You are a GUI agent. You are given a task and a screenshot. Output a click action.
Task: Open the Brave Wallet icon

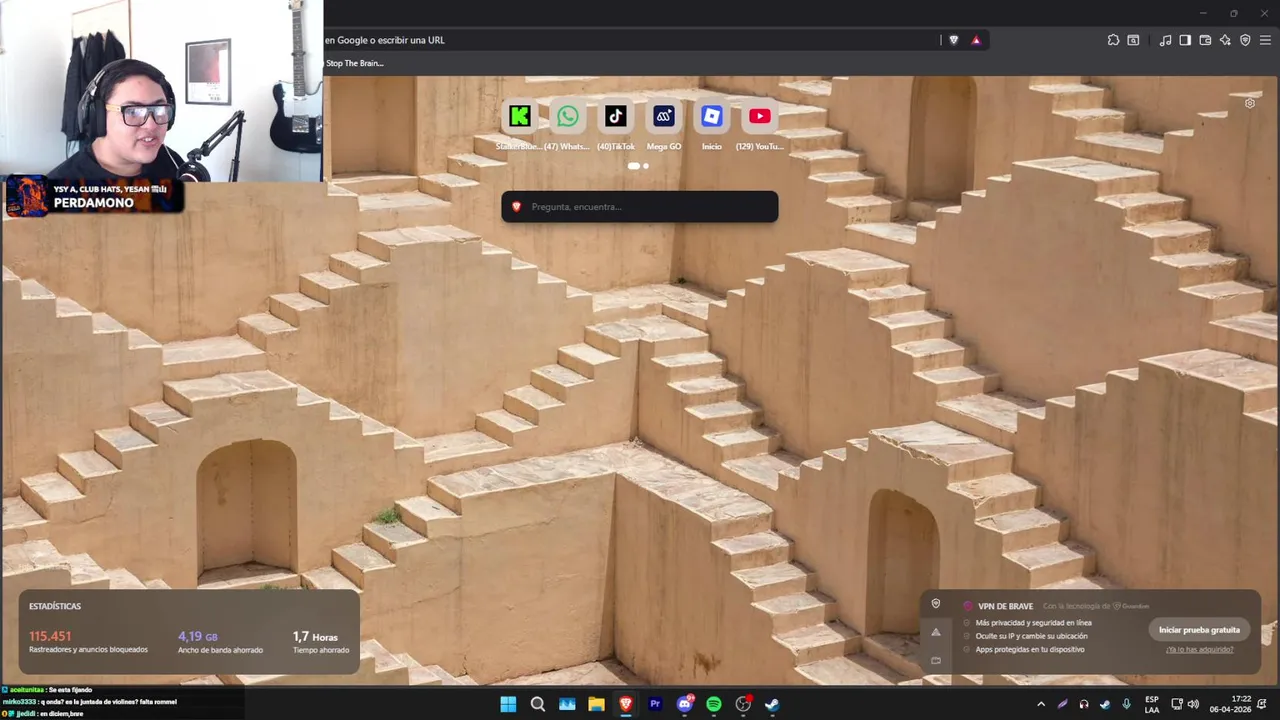point(1205,40)
